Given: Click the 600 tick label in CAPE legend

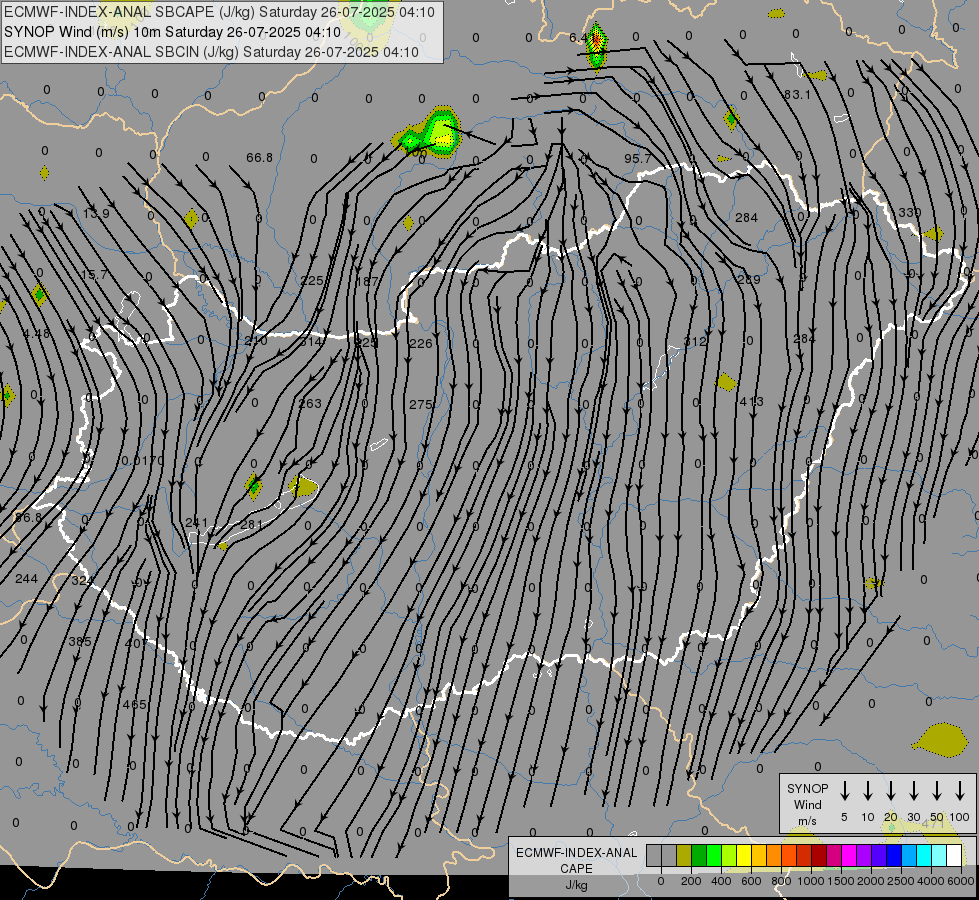Looking at the screenshot, I should pyautogui.click(x=751, y=881).
